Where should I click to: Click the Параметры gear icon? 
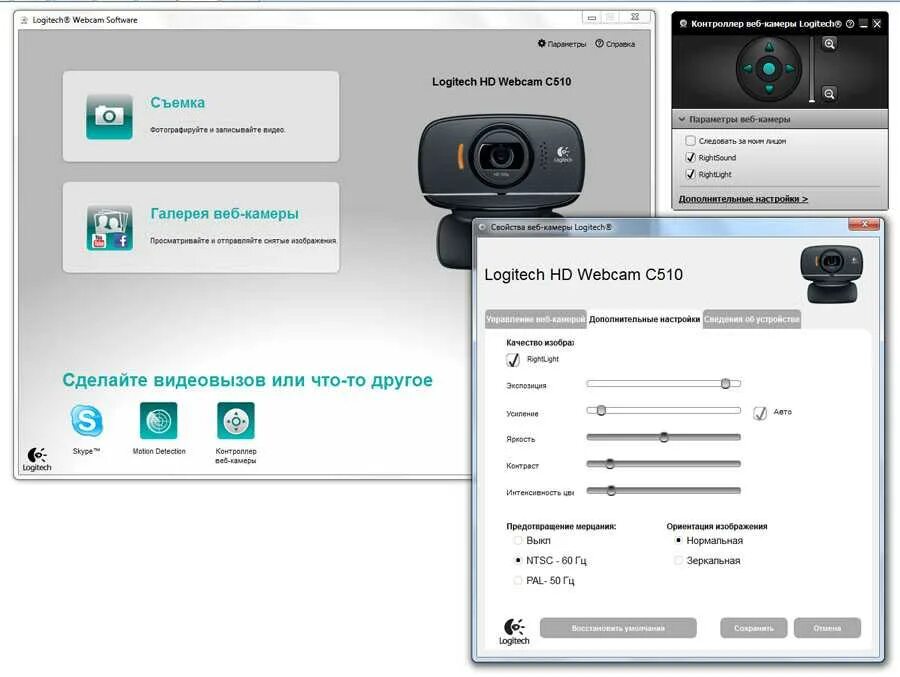pyautogui.click(x=541, y=44)
